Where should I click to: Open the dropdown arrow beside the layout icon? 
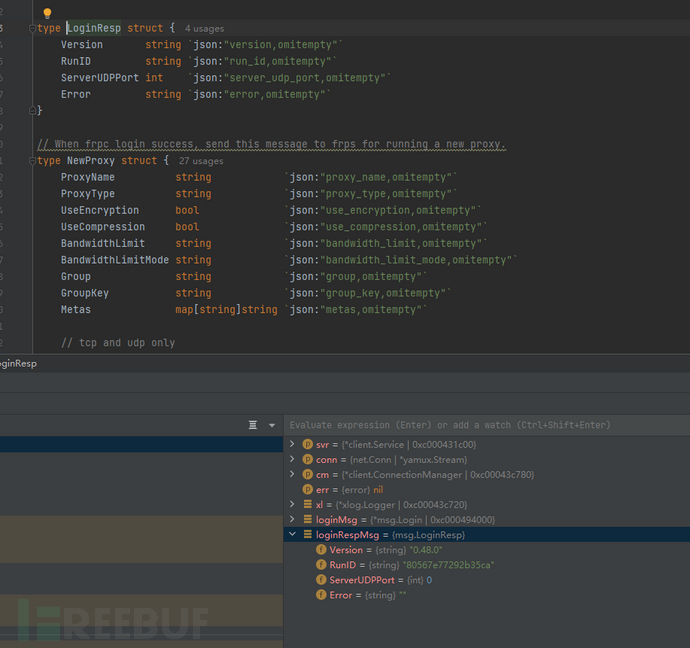271,425
